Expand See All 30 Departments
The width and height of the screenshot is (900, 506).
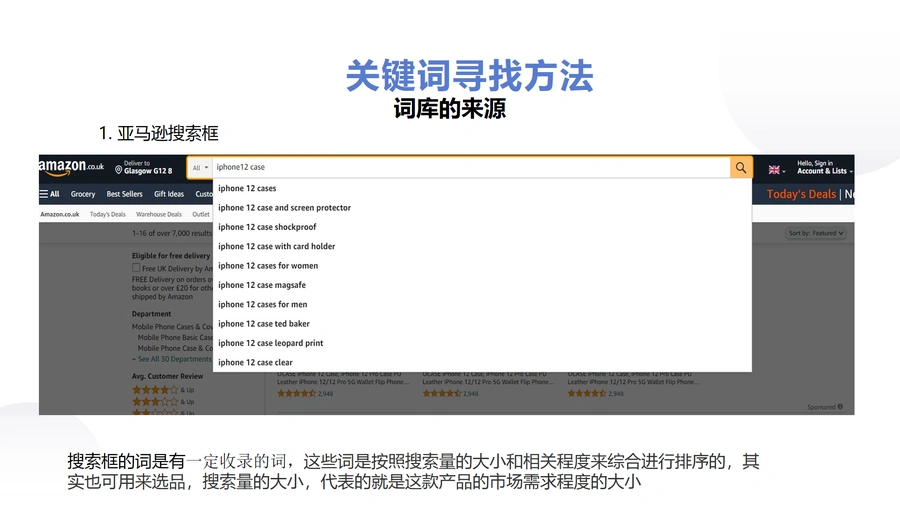click(x=172, y=359)
